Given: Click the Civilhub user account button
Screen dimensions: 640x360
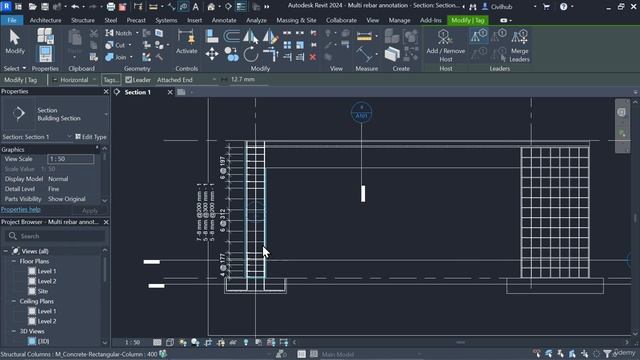Looking at the screenshot, I should point(497,7).
